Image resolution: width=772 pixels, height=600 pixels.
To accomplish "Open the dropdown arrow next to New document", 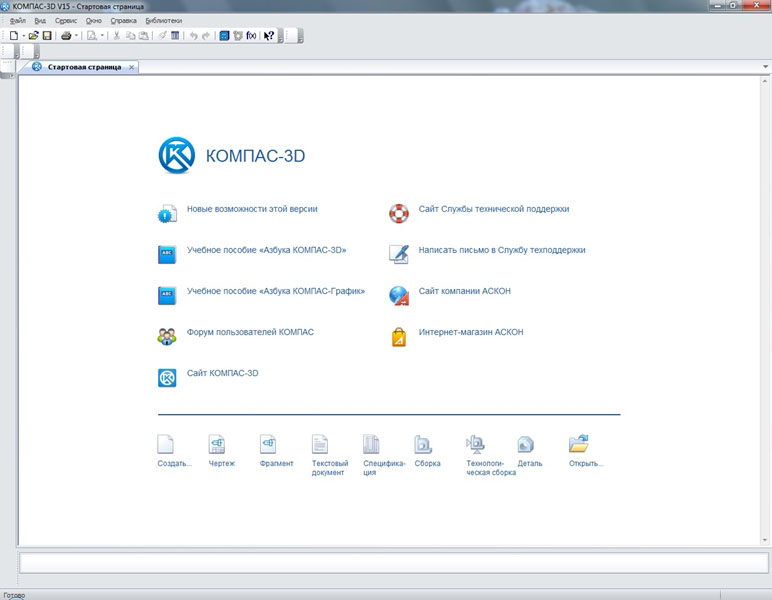I will (23, 35).
